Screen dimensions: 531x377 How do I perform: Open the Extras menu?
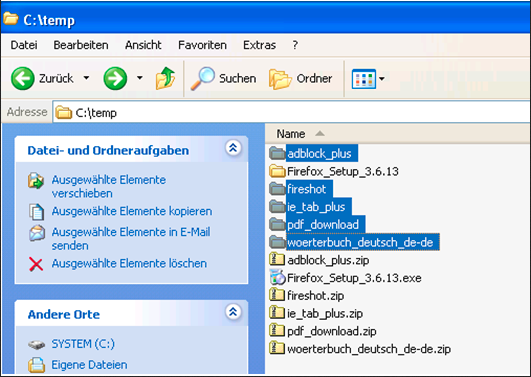point(259,45)
